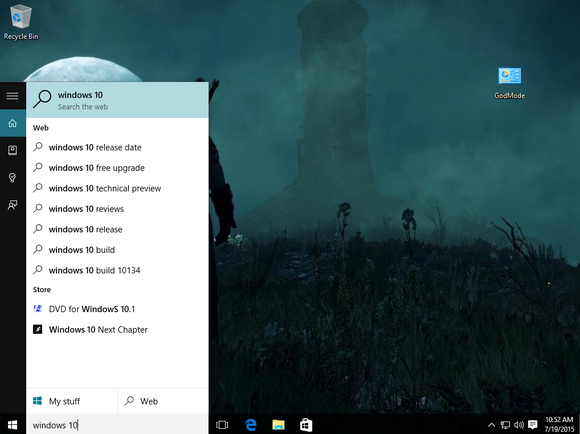Image resolution: width=580 pixels, height=434 pixels.
Task: Go to Cortana Home in sidebar
Action: 13,123
